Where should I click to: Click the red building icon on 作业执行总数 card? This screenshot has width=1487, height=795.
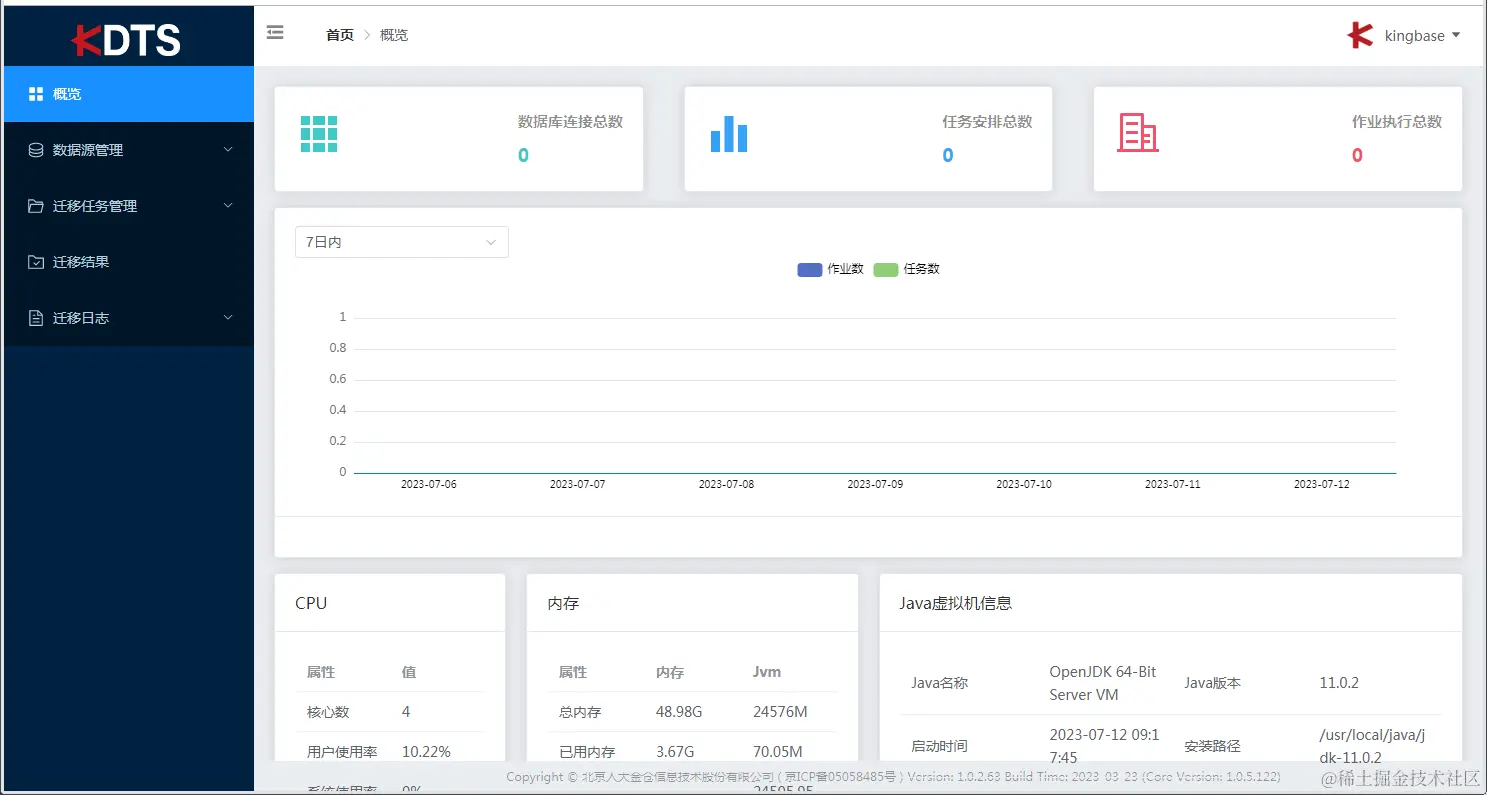(x=1135, y=134)
